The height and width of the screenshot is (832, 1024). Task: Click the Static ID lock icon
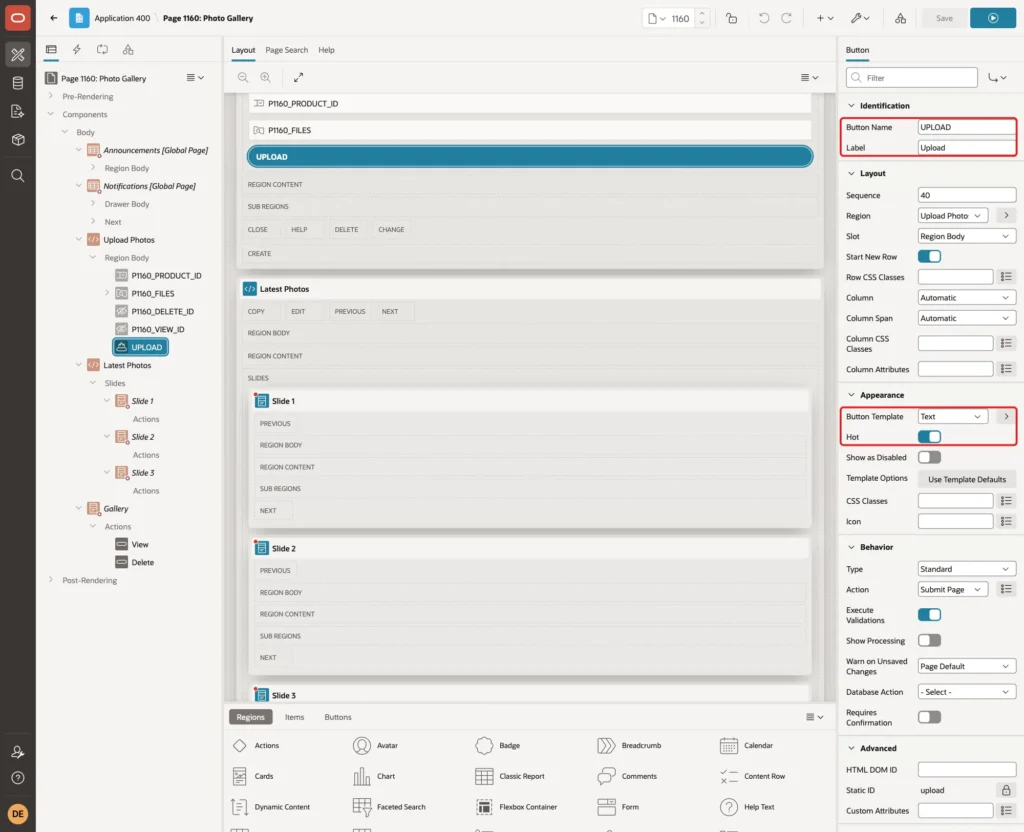coord(1006,790)
